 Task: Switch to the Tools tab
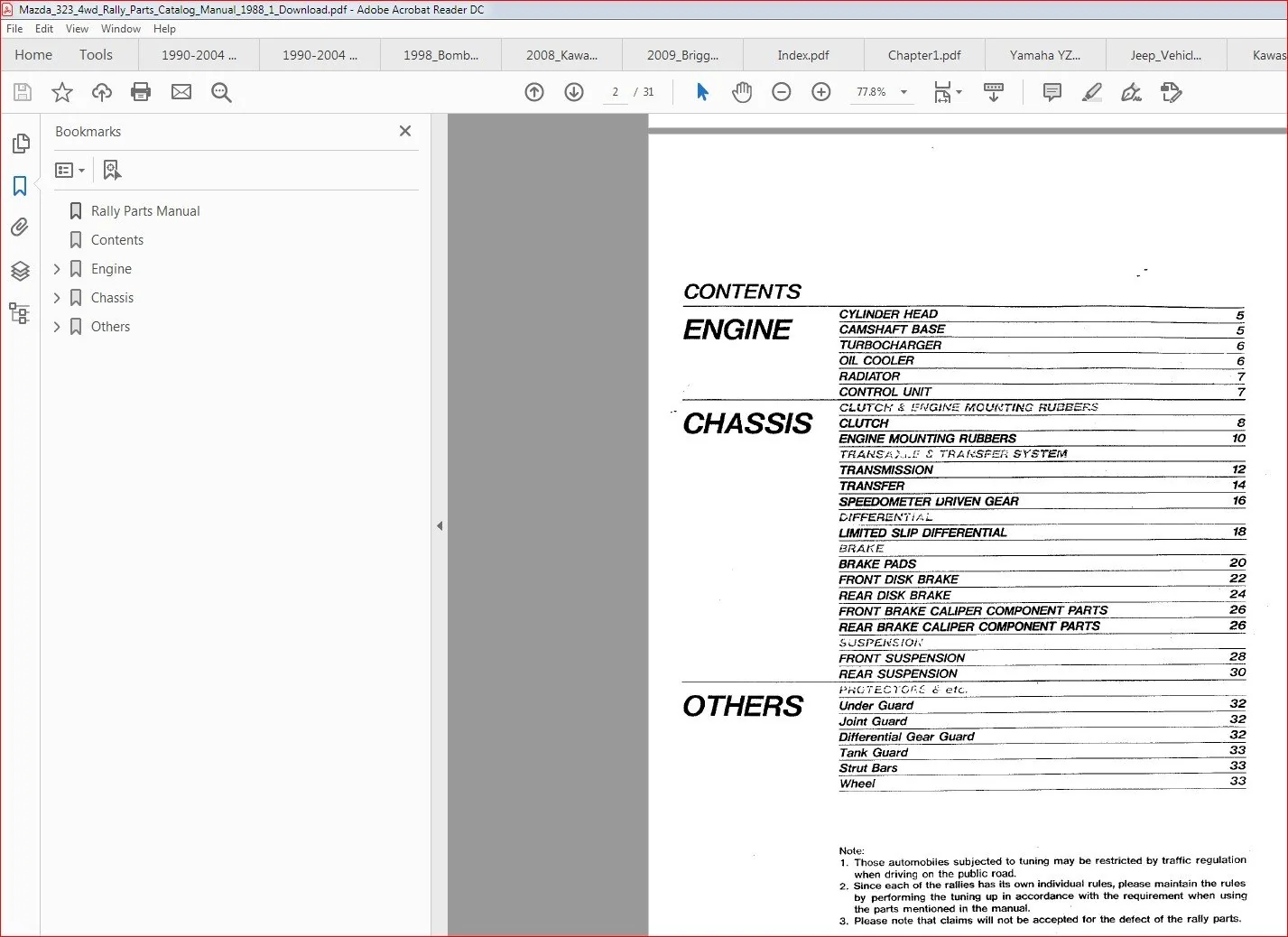96,55
